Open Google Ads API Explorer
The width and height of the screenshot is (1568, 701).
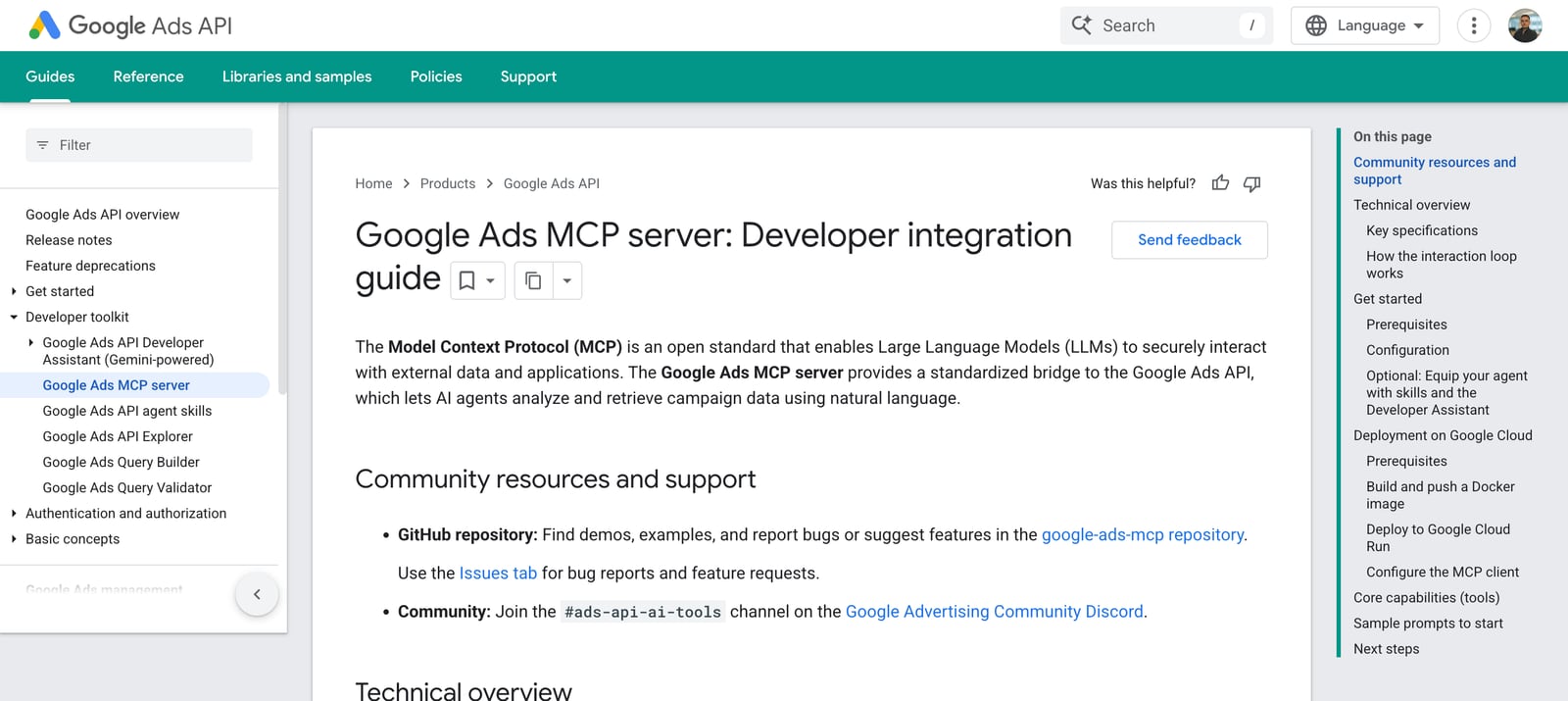118,436
